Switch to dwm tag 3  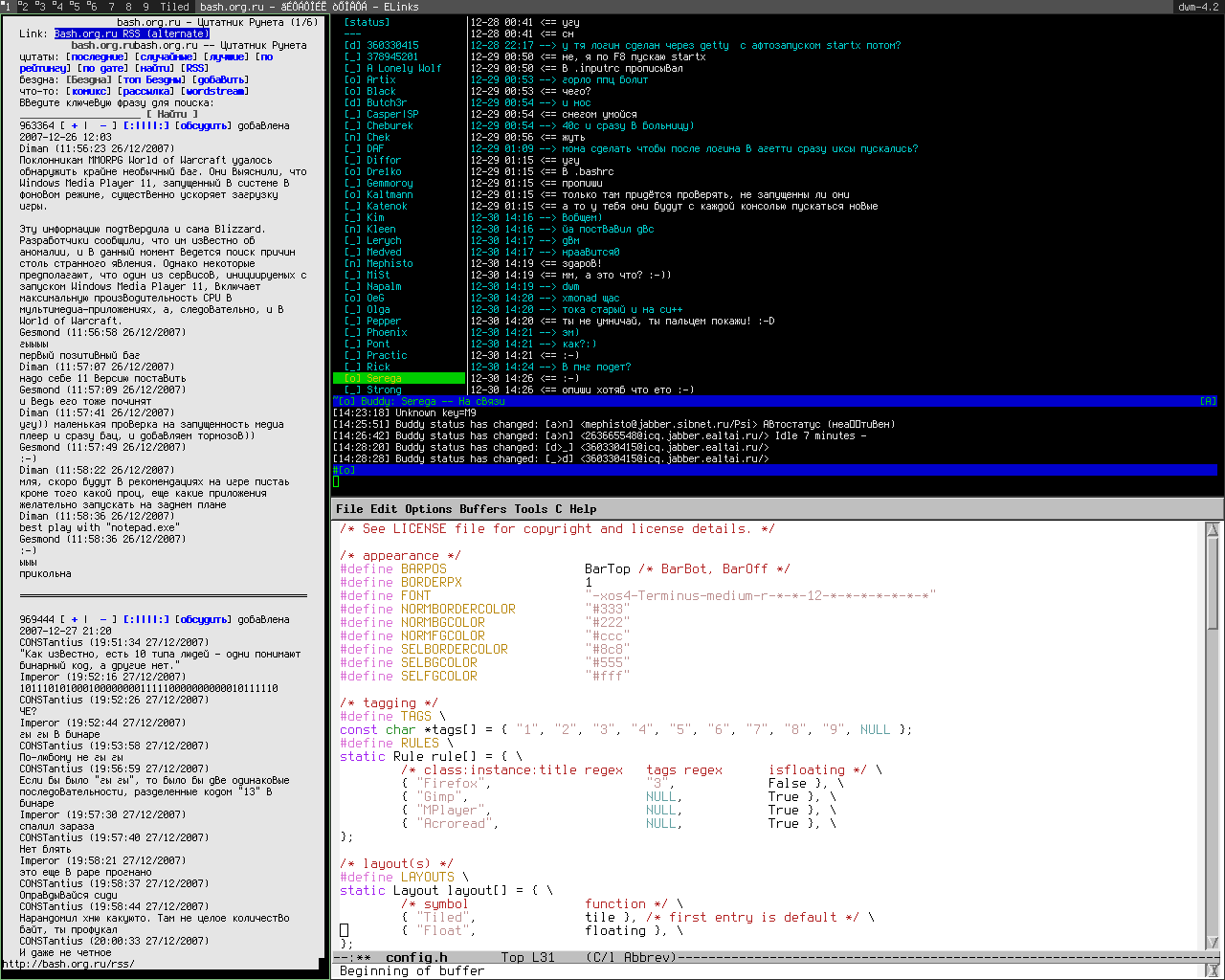(x=40, y=7)
